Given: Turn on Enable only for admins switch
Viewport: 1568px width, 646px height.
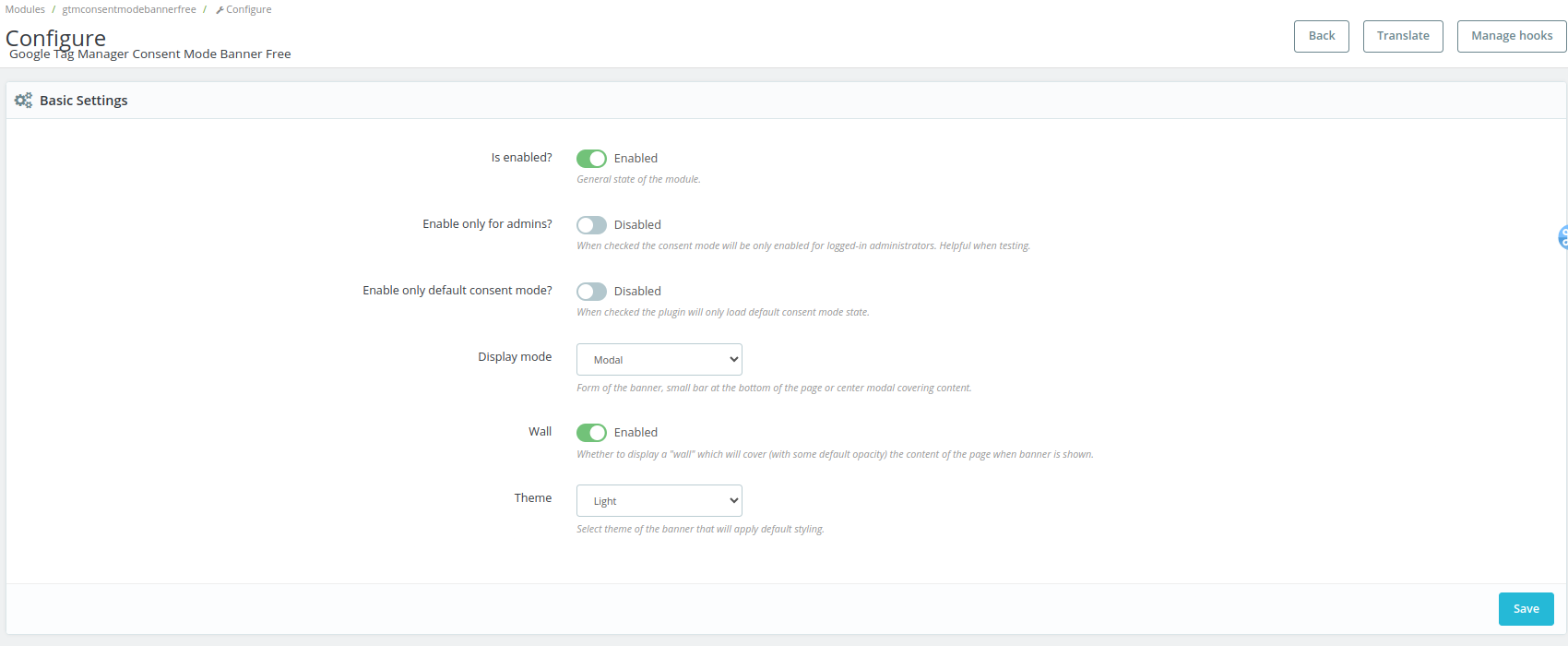Looking at the screenshot, I should coord(591,225).
